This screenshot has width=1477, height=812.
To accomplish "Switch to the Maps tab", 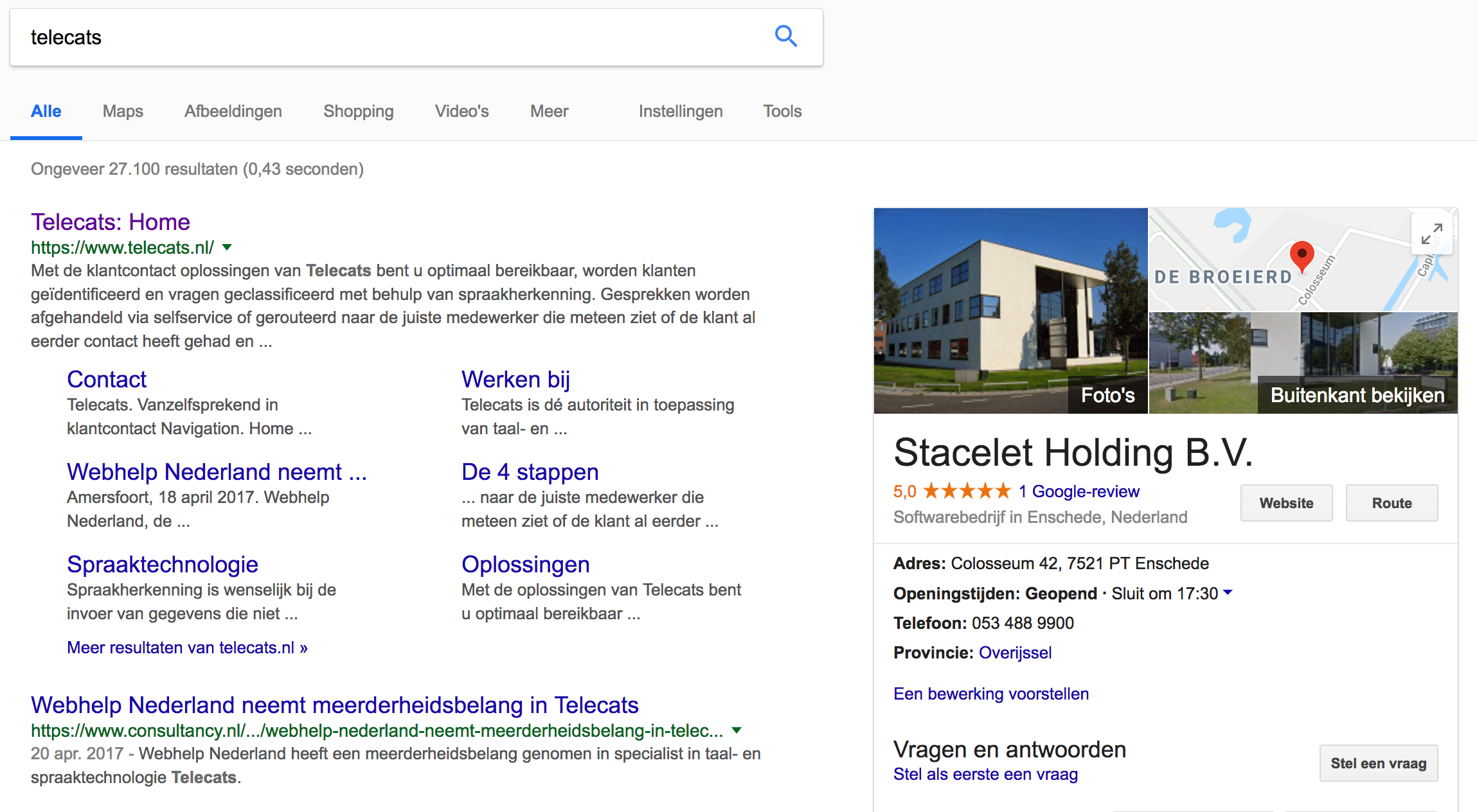I will (123, 111).
